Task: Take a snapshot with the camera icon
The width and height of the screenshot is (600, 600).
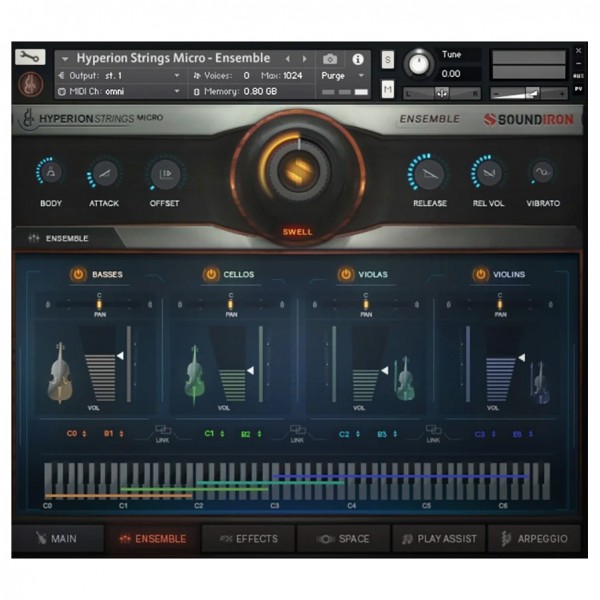Action: (330, 59)
